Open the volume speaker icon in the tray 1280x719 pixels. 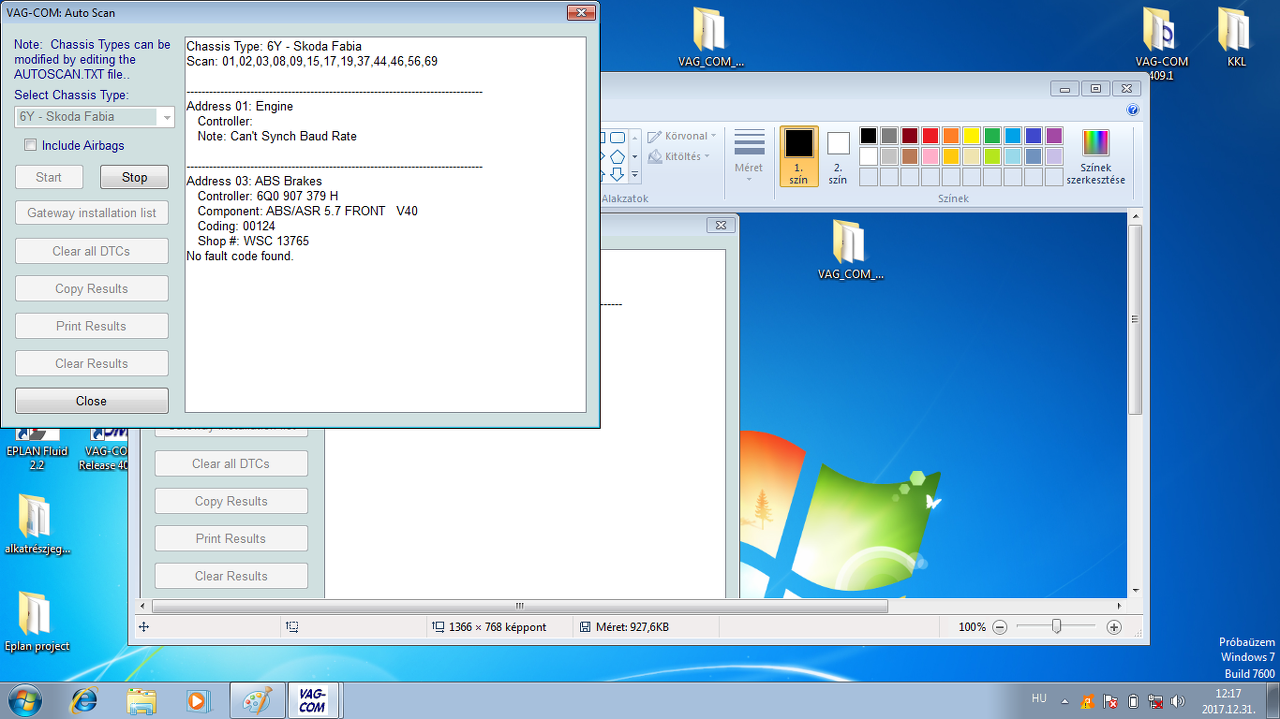click(x=1178, y=701)
